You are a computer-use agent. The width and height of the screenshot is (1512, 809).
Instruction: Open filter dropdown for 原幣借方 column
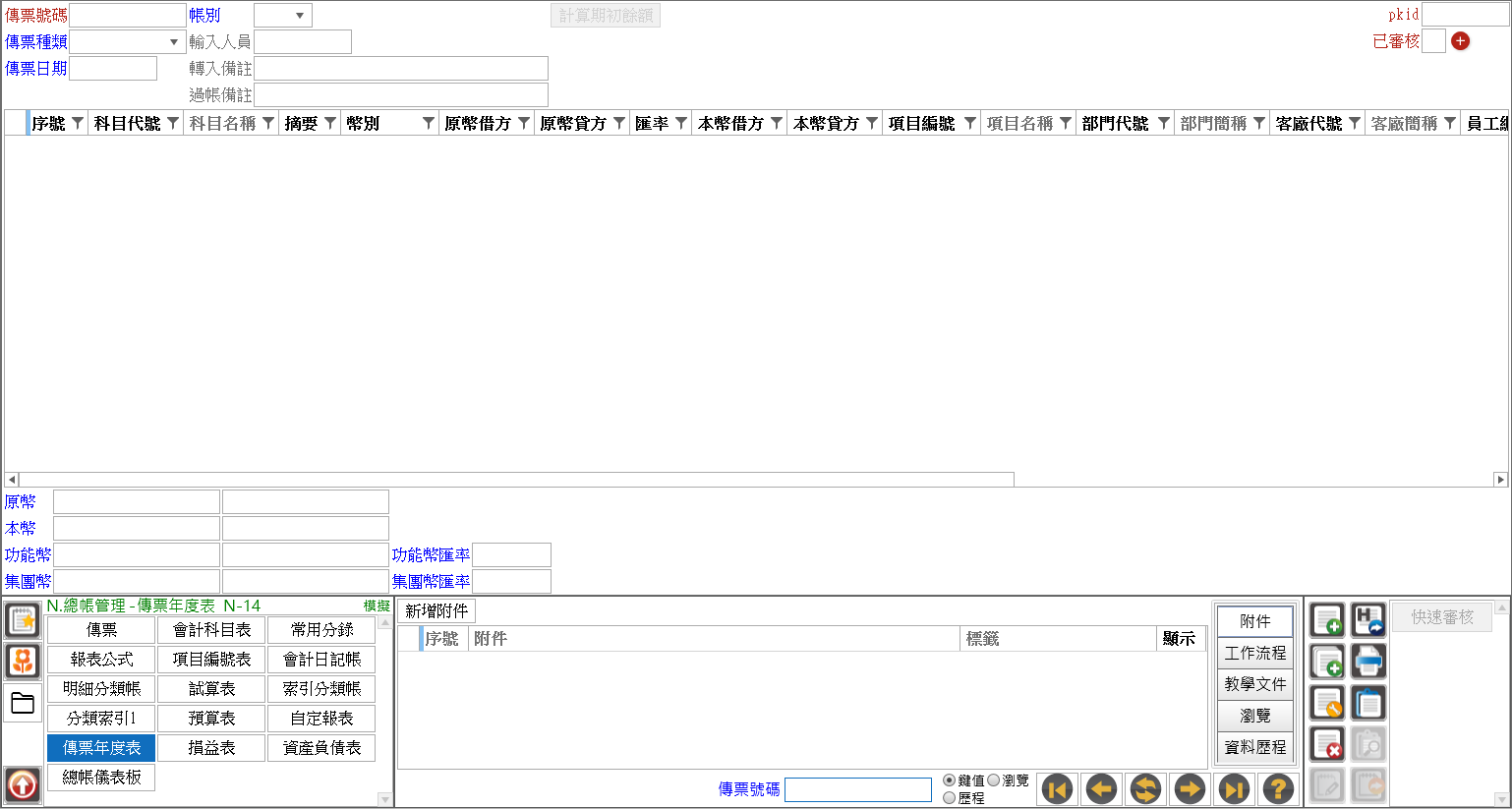point(524,123)
